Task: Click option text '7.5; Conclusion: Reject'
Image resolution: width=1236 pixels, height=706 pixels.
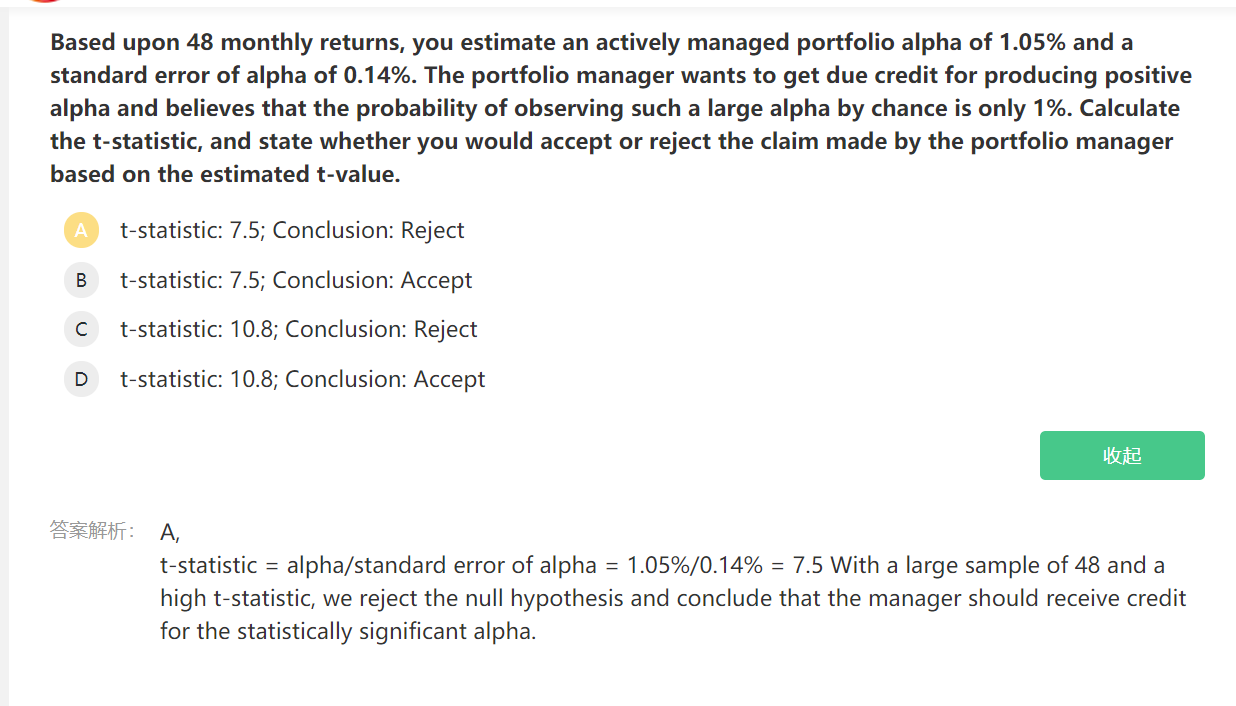Action: click(347, 230)
